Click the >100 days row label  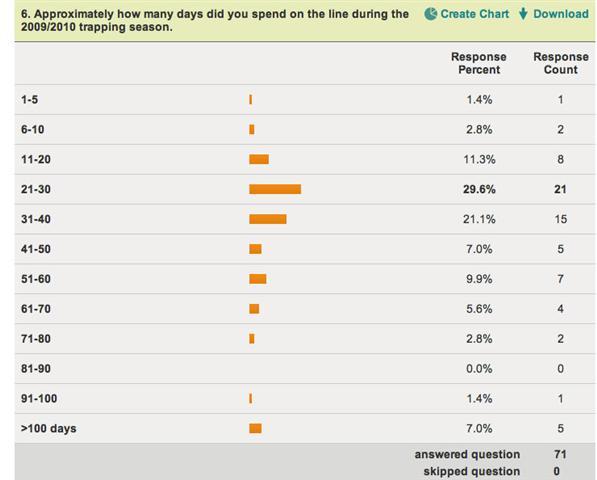pyautogui.click(x=48, y=429)
